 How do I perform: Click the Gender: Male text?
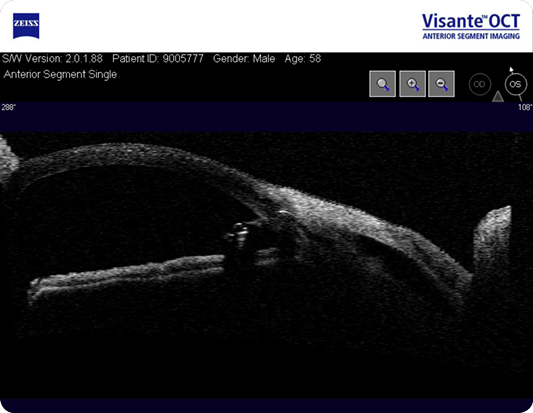click(244, 58)
